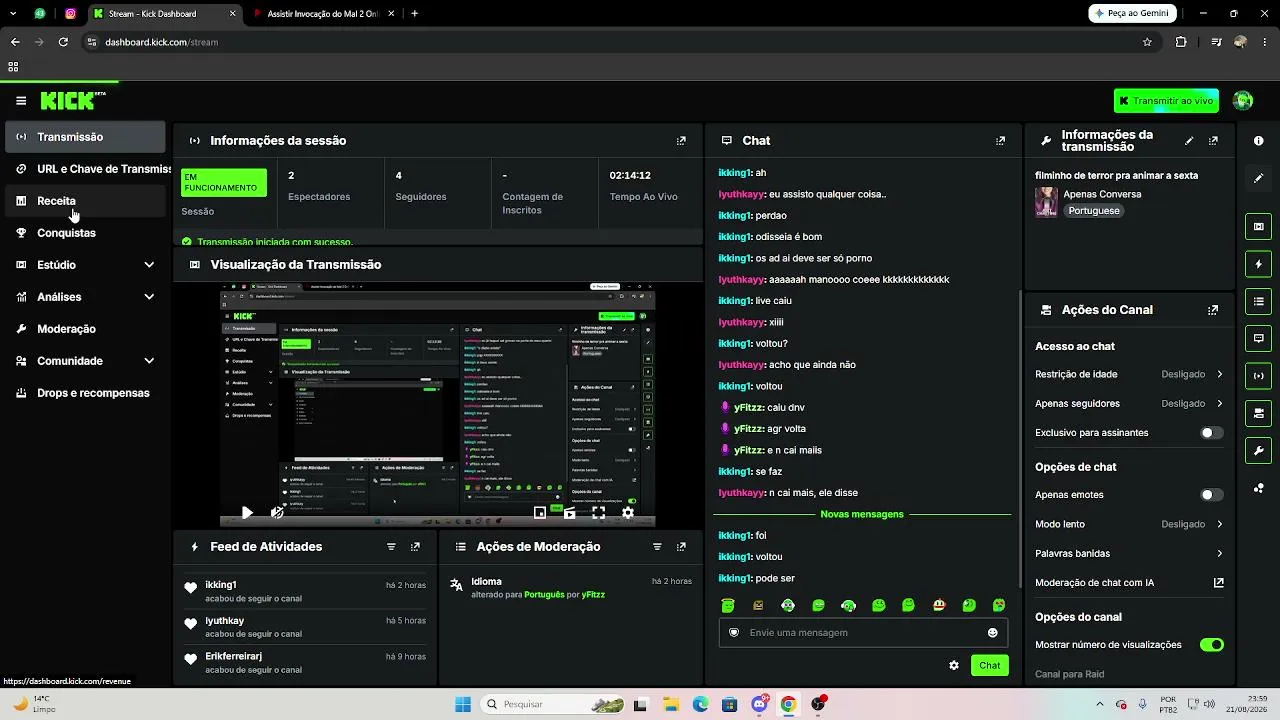Screen dimensions: 1280x720
Task: Open chat settings gear beside Chat button
Action: (954, 665)
